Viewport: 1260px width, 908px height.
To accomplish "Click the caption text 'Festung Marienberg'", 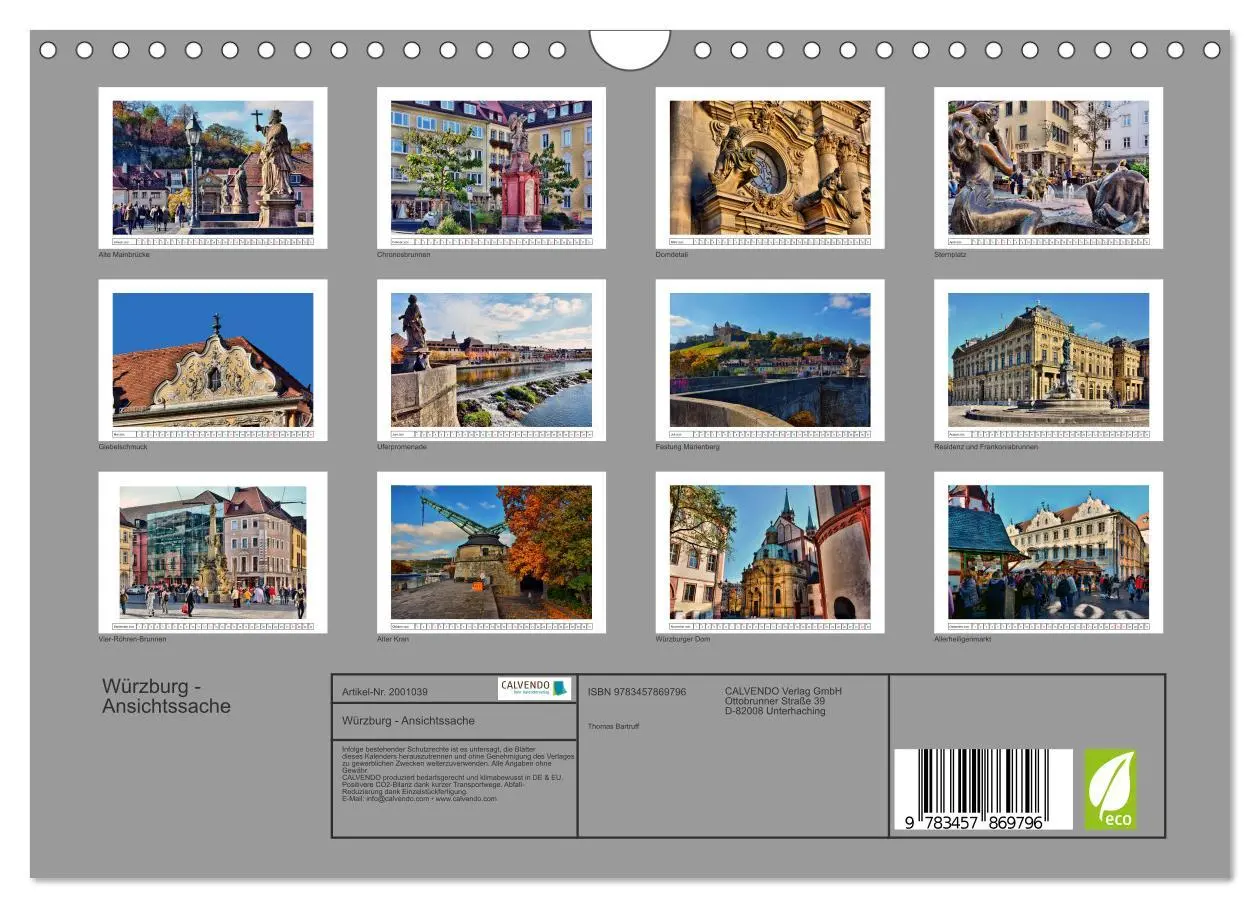I will [688, 447].
